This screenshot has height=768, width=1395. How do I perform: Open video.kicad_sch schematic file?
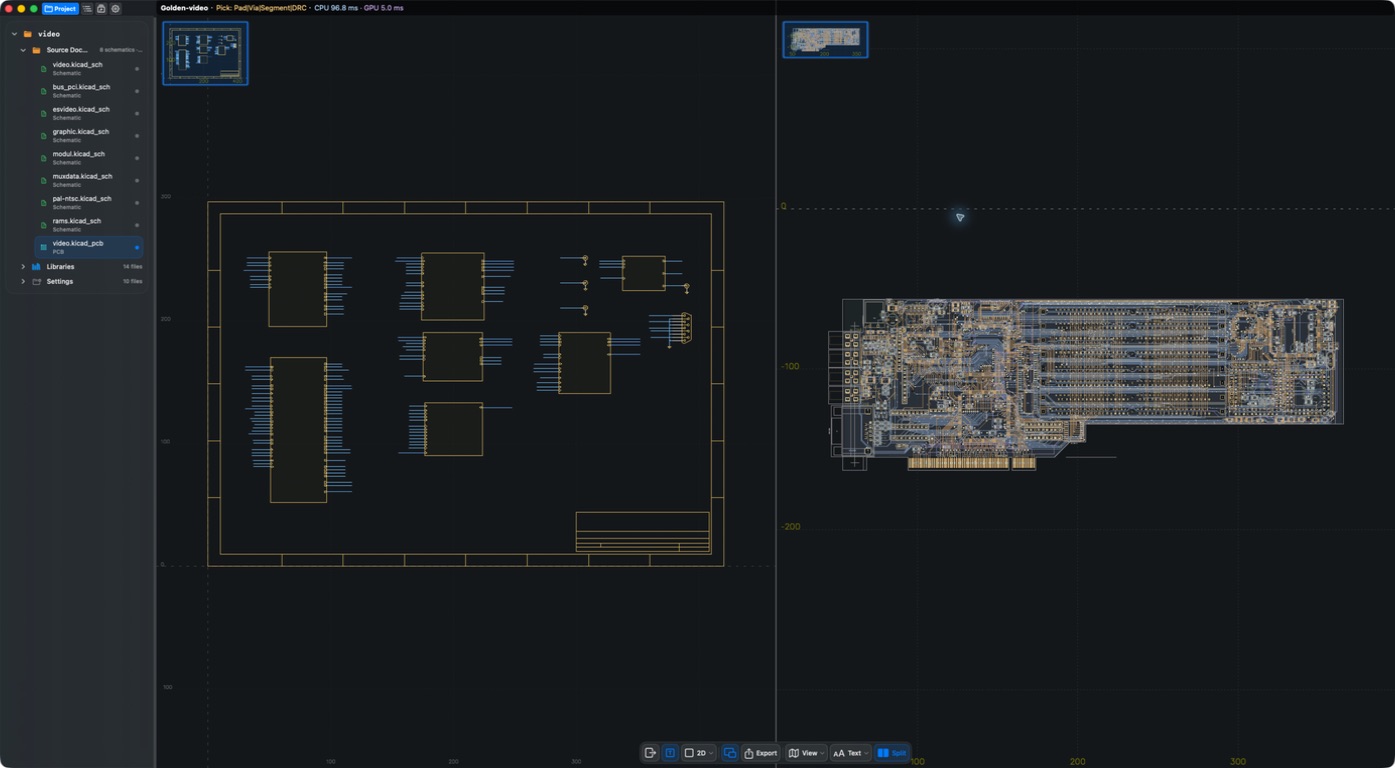(88, 68)
